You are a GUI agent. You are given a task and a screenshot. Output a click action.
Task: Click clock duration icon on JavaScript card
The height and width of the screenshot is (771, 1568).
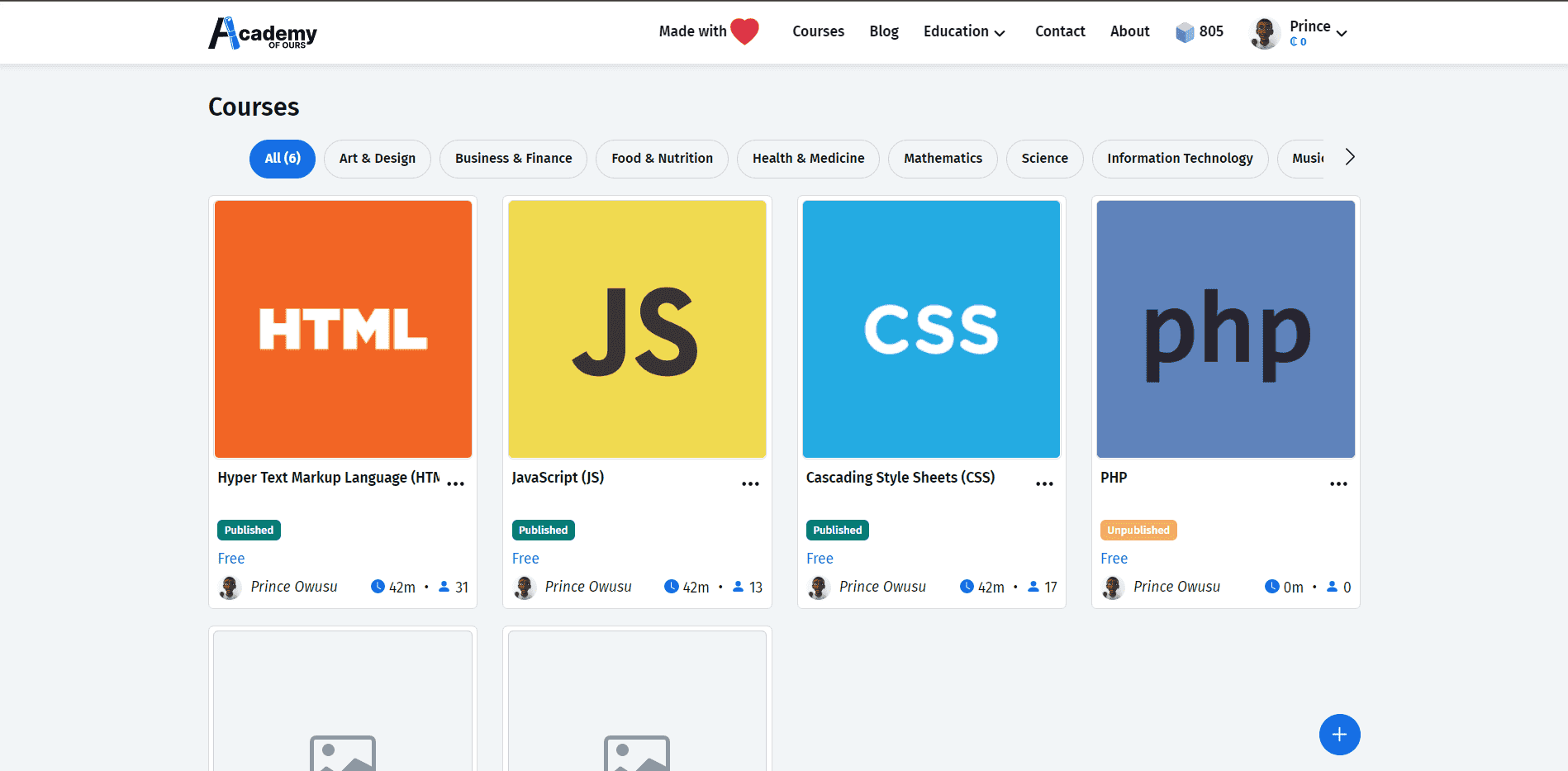pyautogui.click(x=672, y=587)
